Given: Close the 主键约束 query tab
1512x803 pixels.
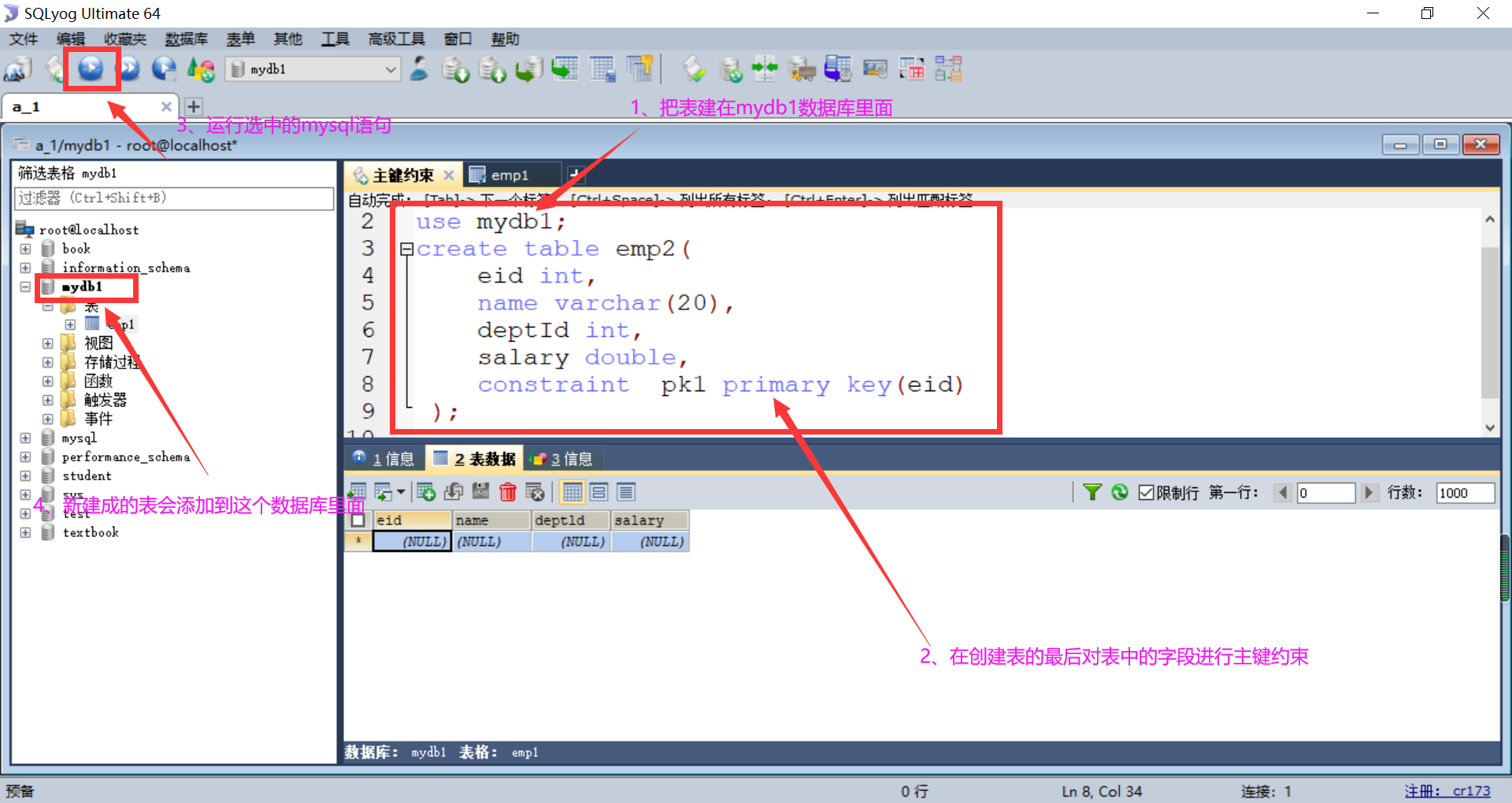Looking at the screenshot, I should [449, 175].
